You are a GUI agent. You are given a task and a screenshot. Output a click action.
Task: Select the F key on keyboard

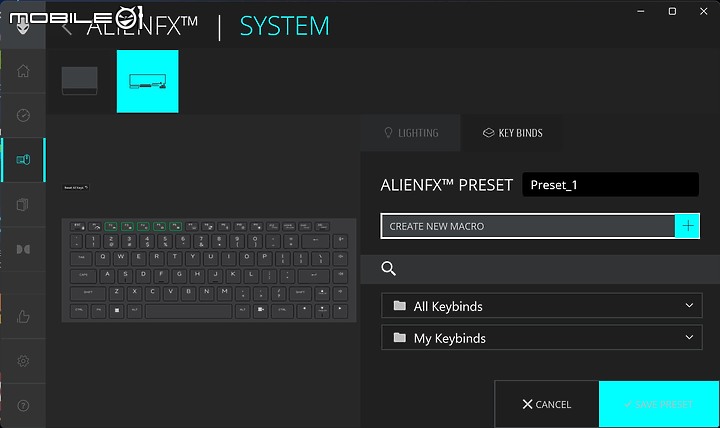[161, 276]
